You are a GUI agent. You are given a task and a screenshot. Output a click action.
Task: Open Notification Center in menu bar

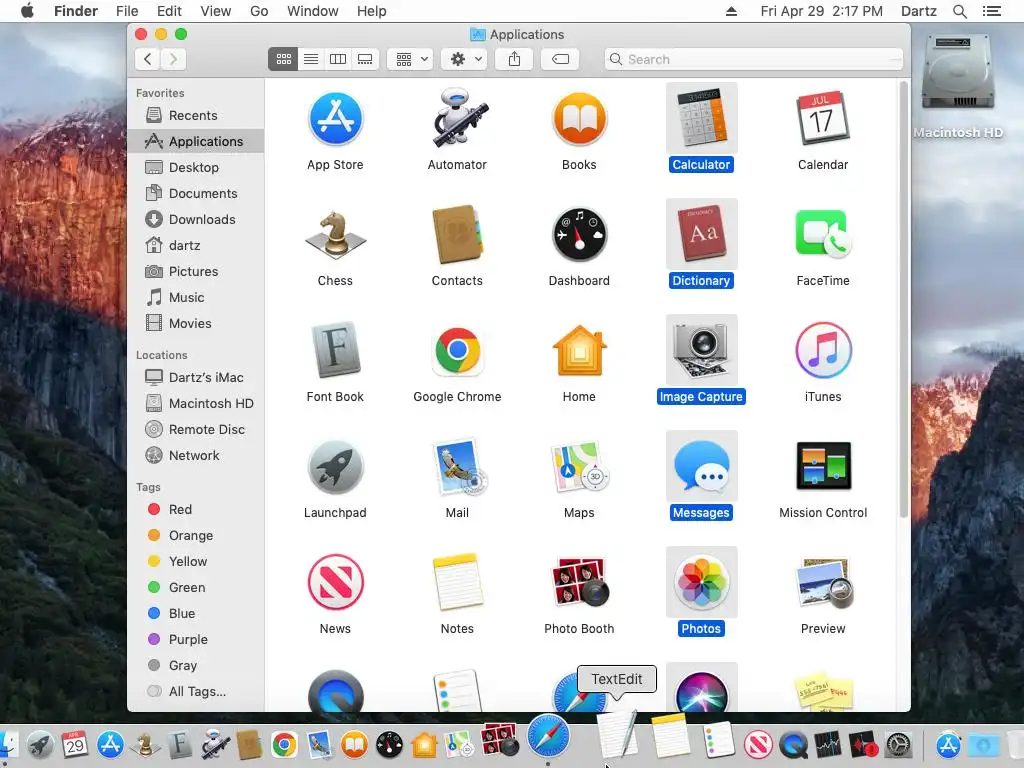pyautogui.click(x=992, y=11)
